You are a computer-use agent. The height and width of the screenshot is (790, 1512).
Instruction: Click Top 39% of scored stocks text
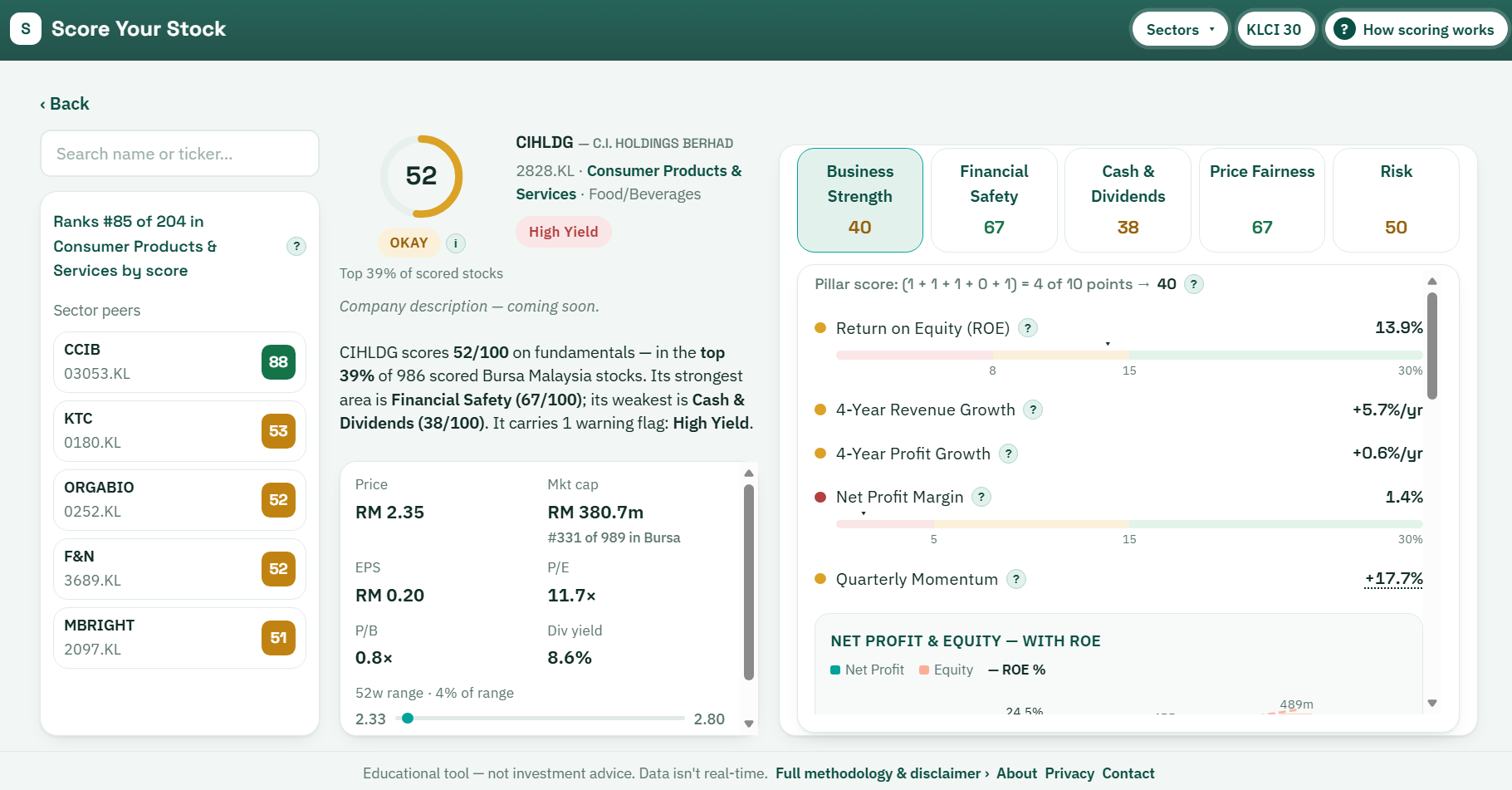pyautogui.click(x=421, y=273)
